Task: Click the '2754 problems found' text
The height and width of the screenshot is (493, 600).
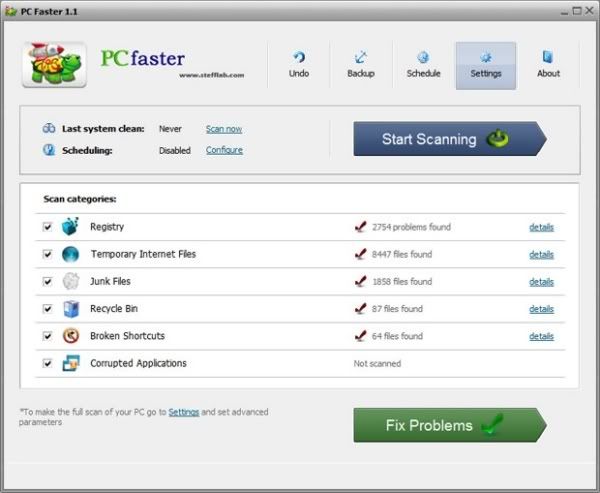Action: 411,227
